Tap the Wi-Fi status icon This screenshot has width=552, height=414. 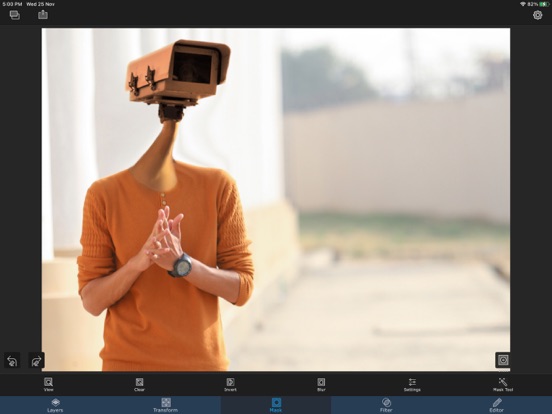pyautogui.click(x=523, y=4)
